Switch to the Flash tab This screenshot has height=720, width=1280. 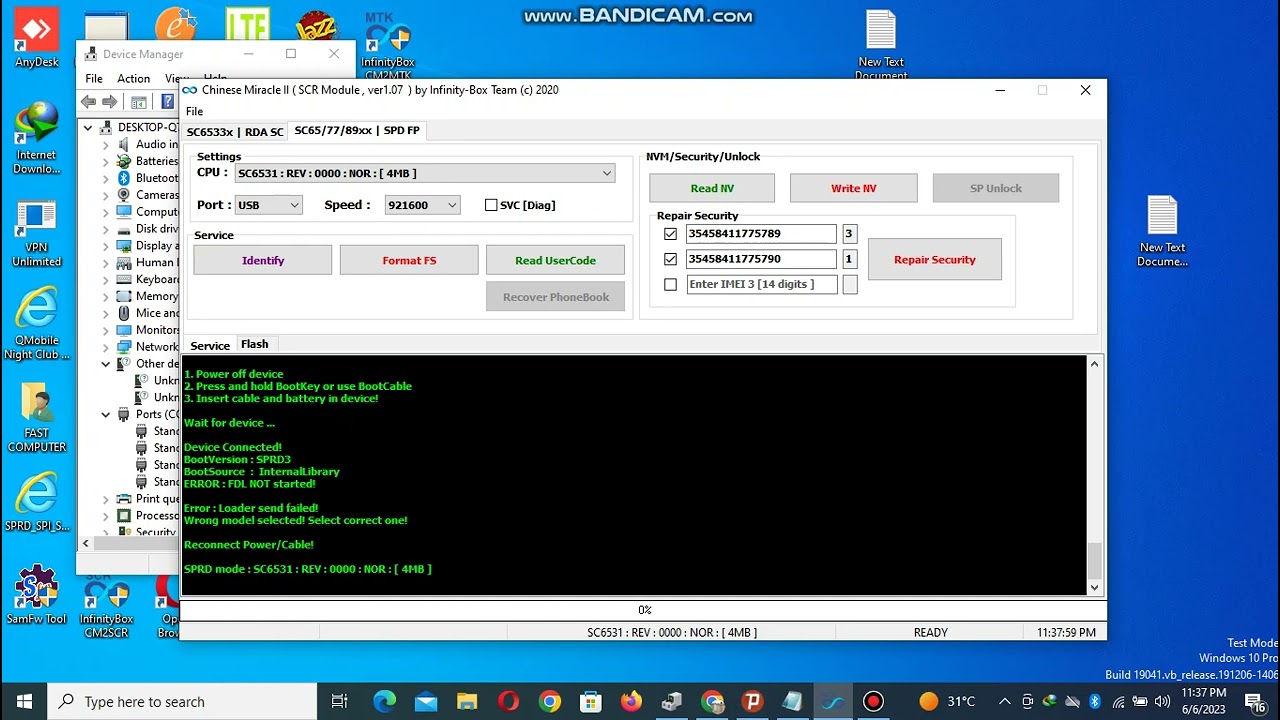pos(255,344)
